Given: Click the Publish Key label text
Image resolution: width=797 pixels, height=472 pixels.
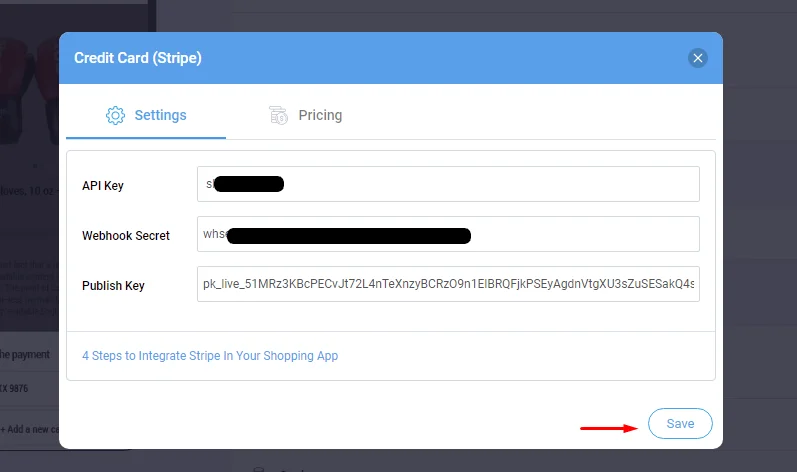Looking at the screenshot, I should pos(113,286).
